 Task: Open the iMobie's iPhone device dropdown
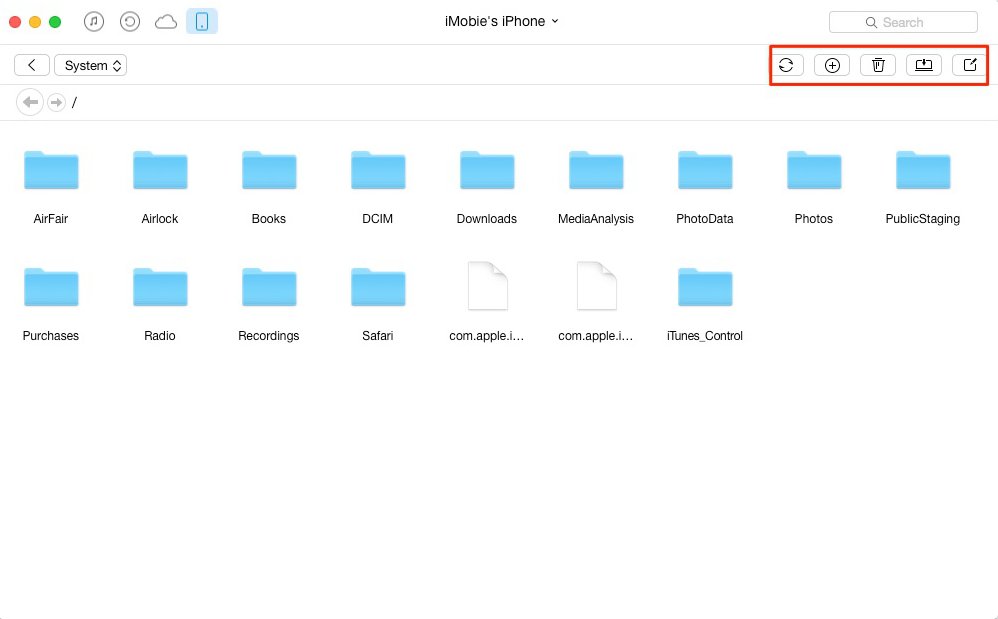(x=502, y=21)
